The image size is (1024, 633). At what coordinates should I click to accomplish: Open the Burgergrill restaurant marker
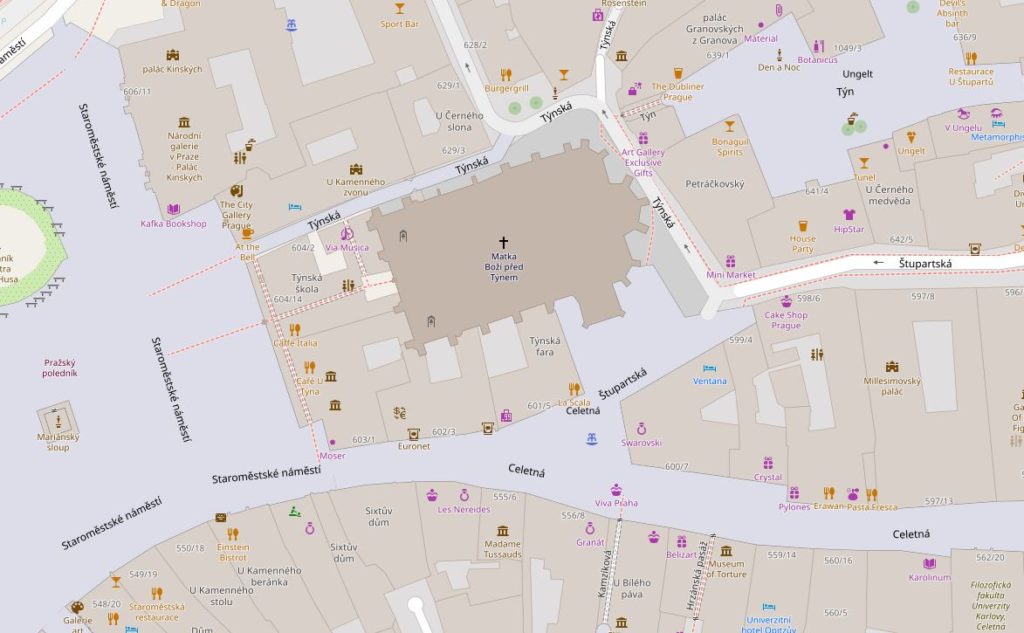(506, 74)
